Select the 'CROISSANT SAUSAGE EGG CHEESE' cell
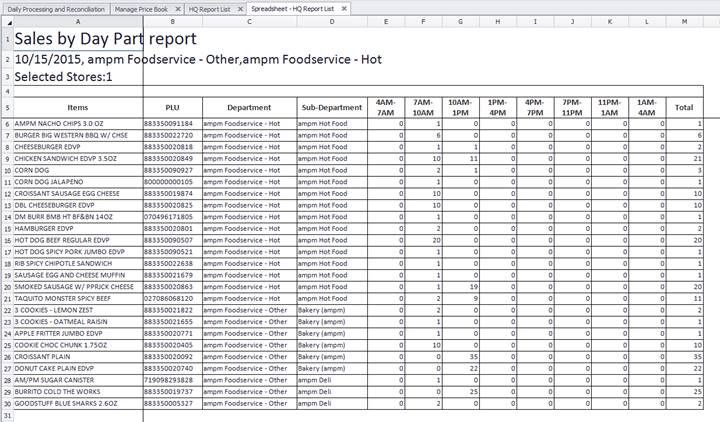The image size is (720, 422). click(x=78, y=194)
